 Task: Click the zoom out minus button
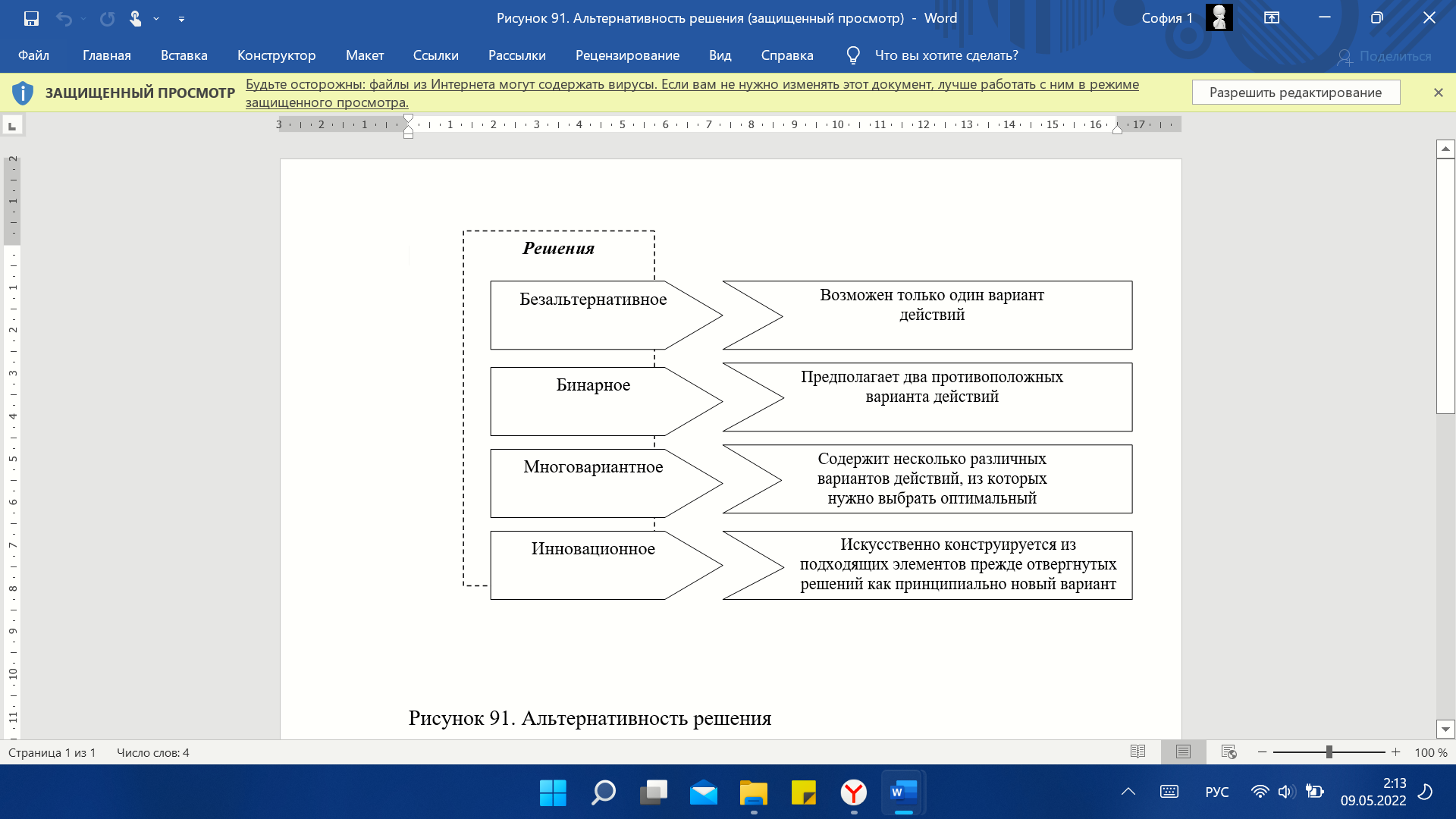click(1262, 752)
